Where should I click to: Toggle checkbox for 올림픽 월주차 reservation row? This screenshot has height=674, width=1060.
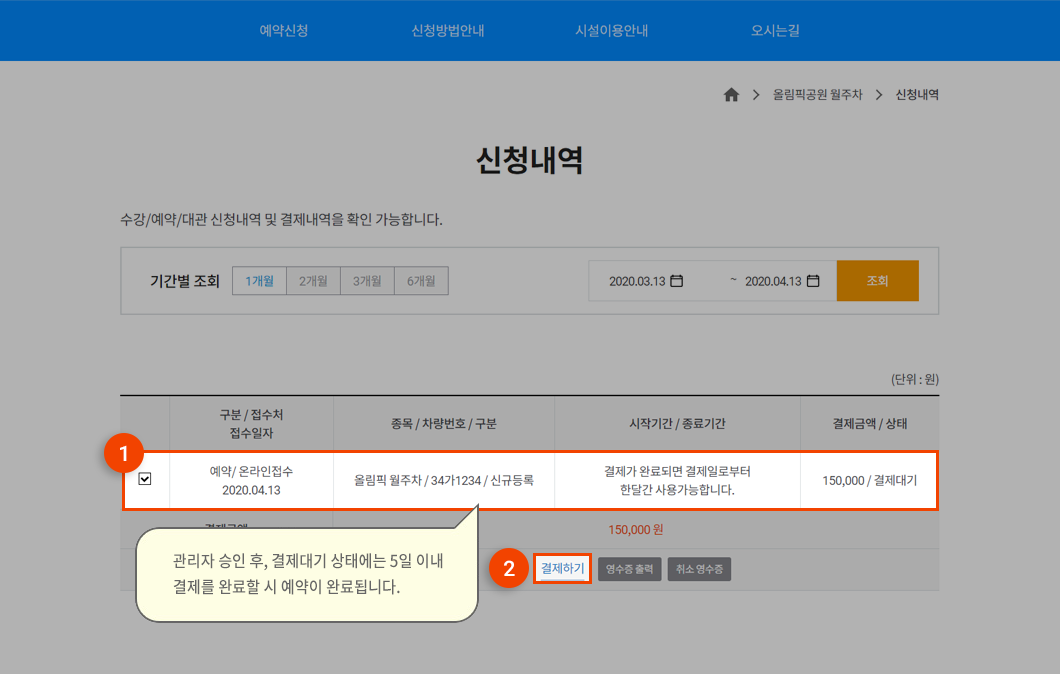click(x=145, y=479)
